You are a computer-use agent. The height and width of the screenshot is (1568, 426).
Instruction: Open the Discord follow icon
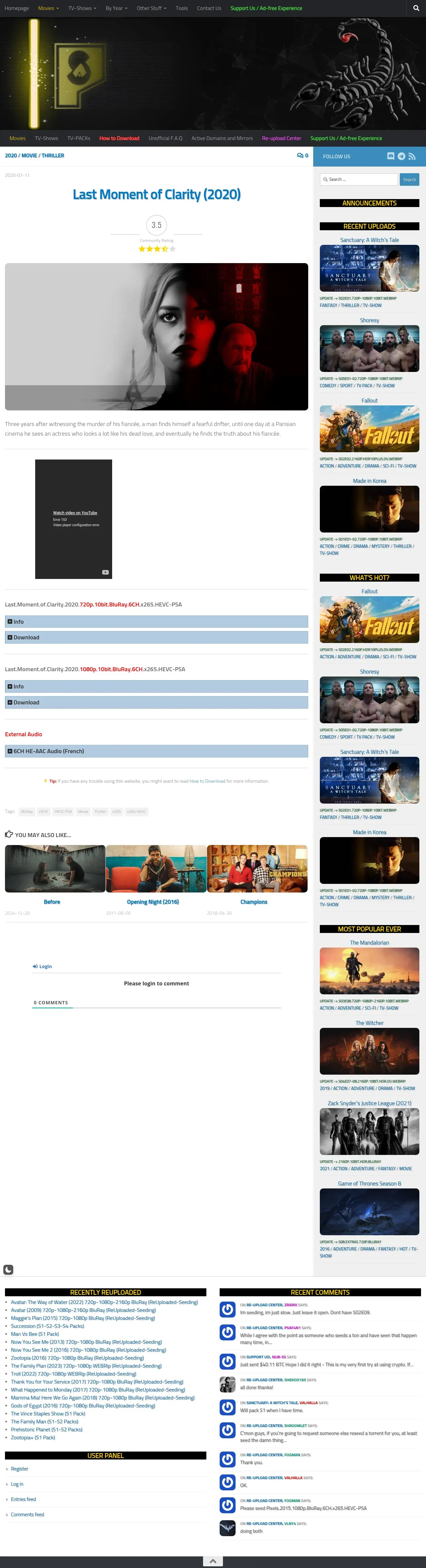point(391,156)
